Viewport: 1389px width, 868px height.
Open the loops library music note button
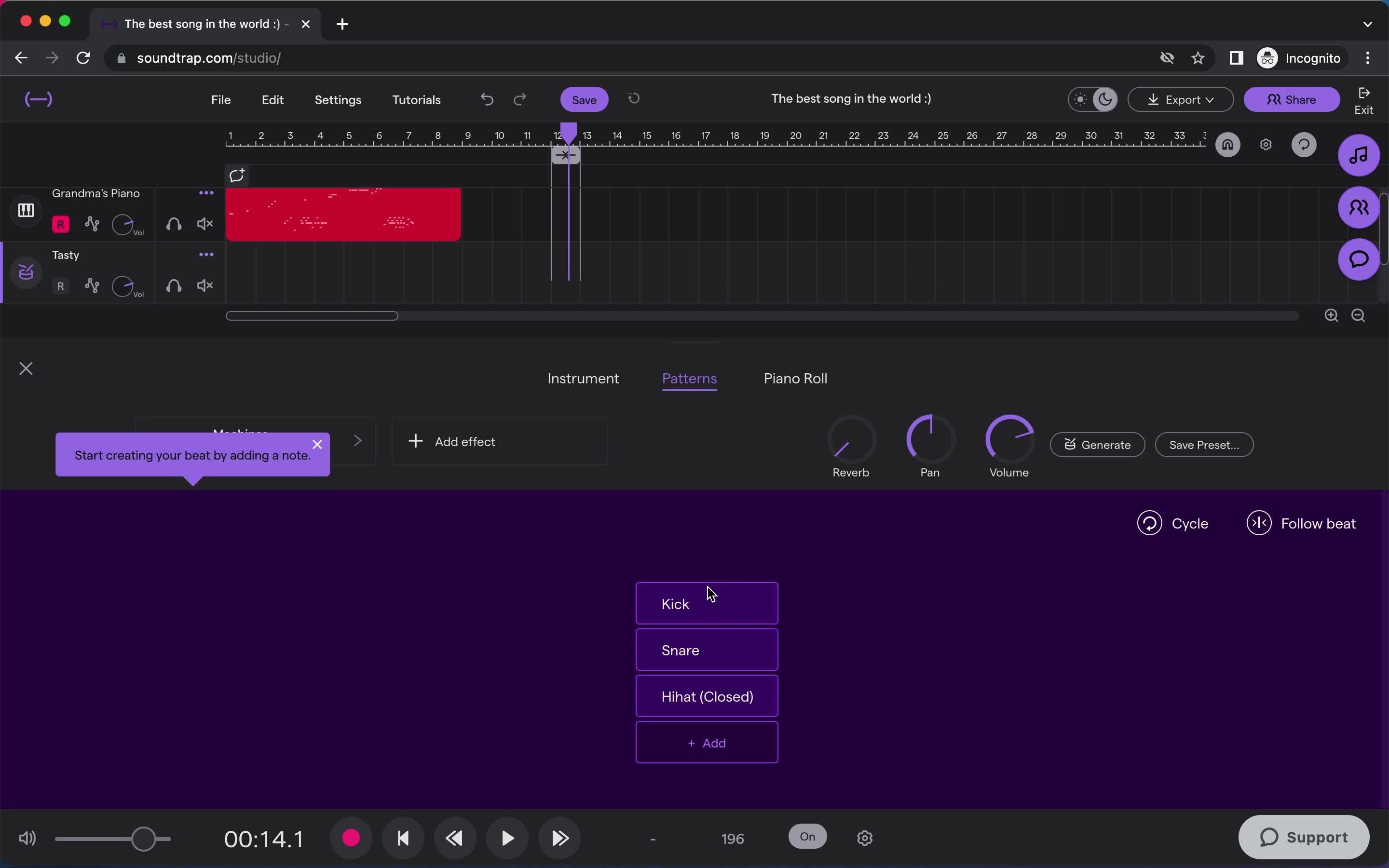click(1359, 155)
